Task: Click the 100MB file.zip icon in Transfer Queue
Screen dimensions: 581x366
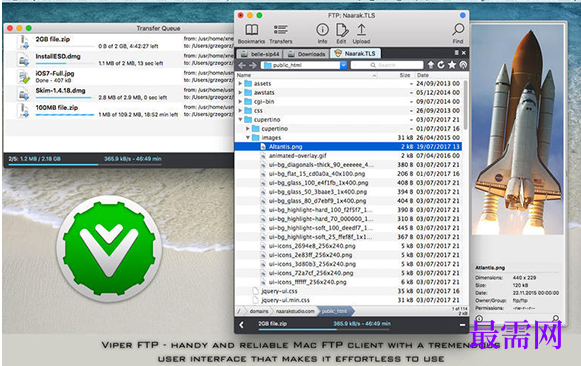Action: pos(23,111)
